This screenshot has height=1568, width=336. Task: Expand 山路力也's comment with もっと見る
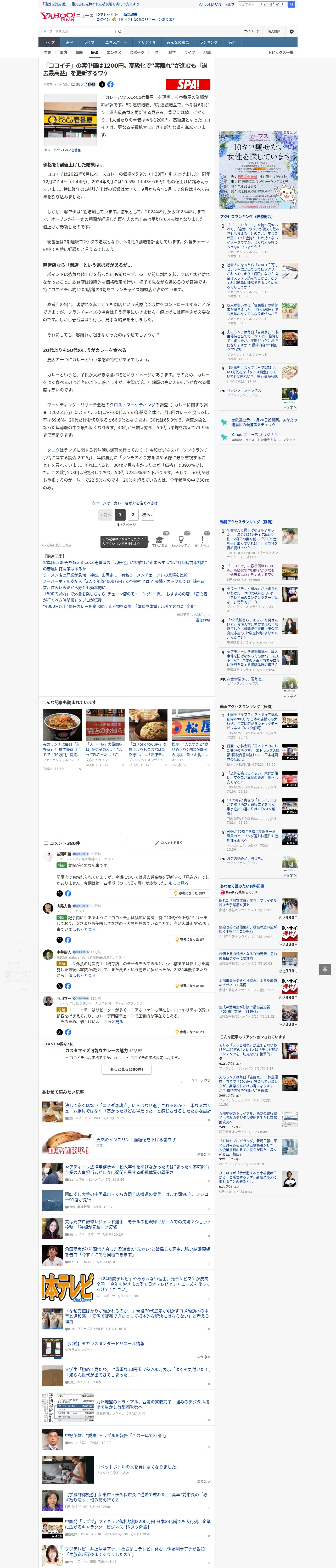(86, 930)
